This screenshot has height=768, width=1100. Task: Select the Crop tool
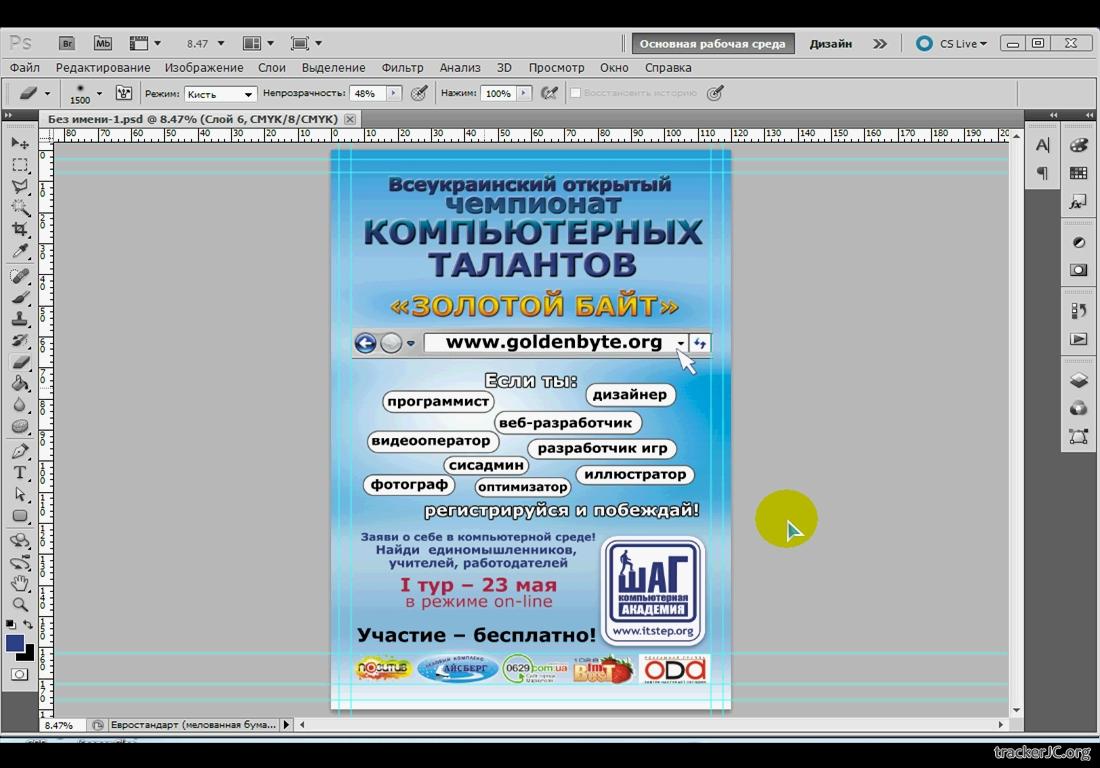[19, 230]
